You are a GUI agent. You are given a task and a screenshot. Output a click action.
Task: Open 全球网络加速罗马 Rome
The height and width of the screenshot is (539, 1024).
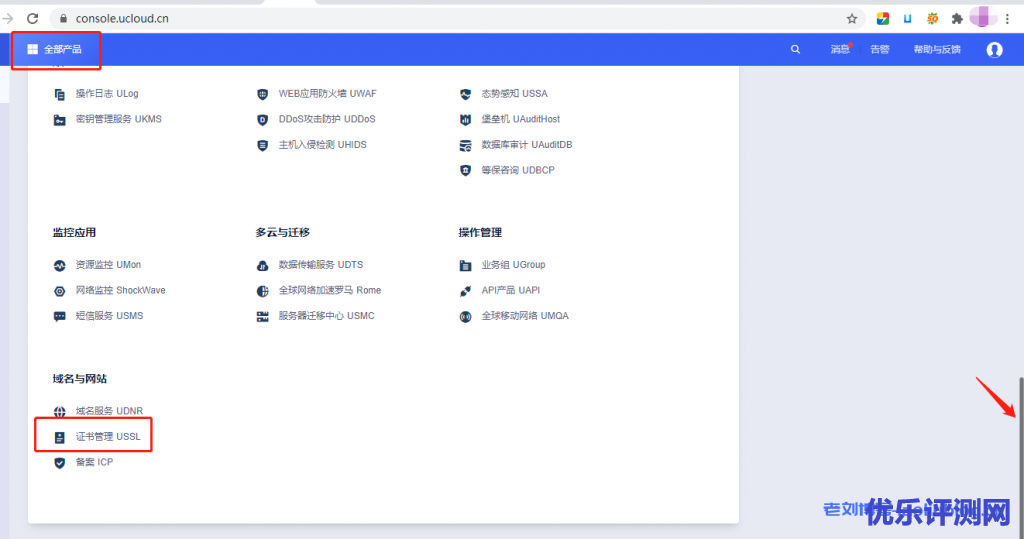click(x=330, y=290)
